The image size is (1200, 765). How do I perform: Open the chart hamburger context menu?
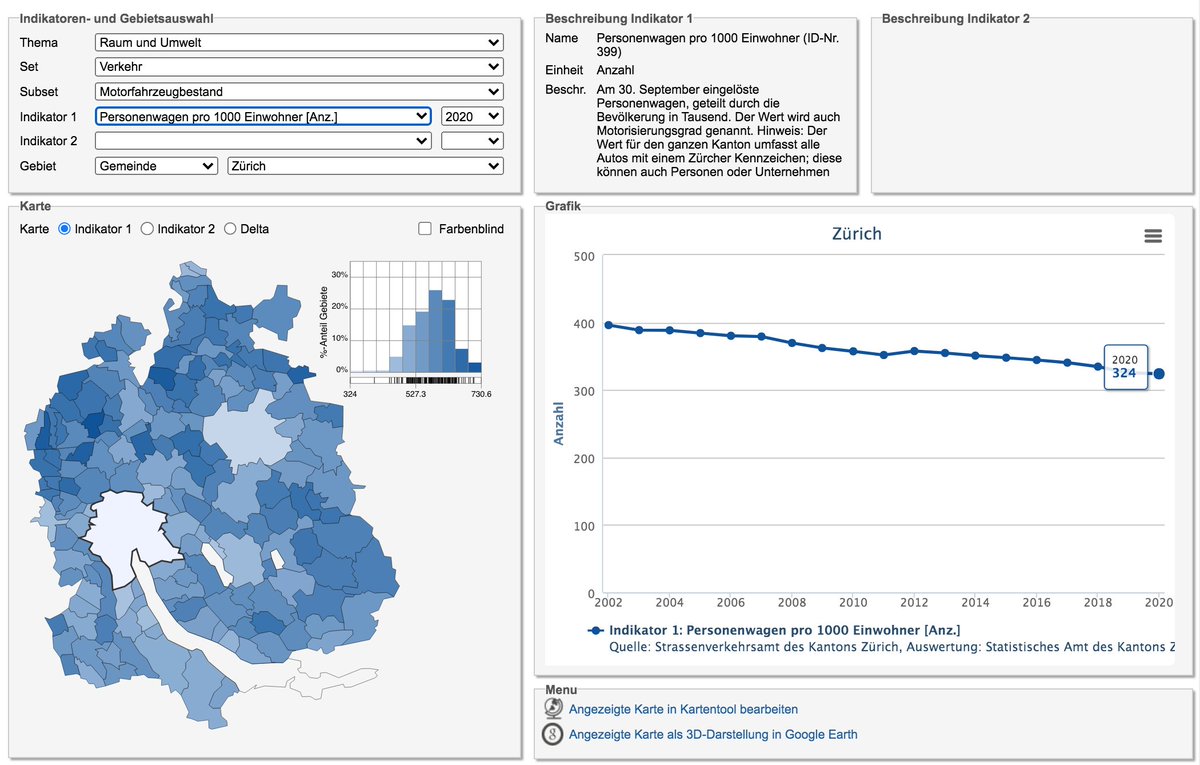tap(1153, 236)
